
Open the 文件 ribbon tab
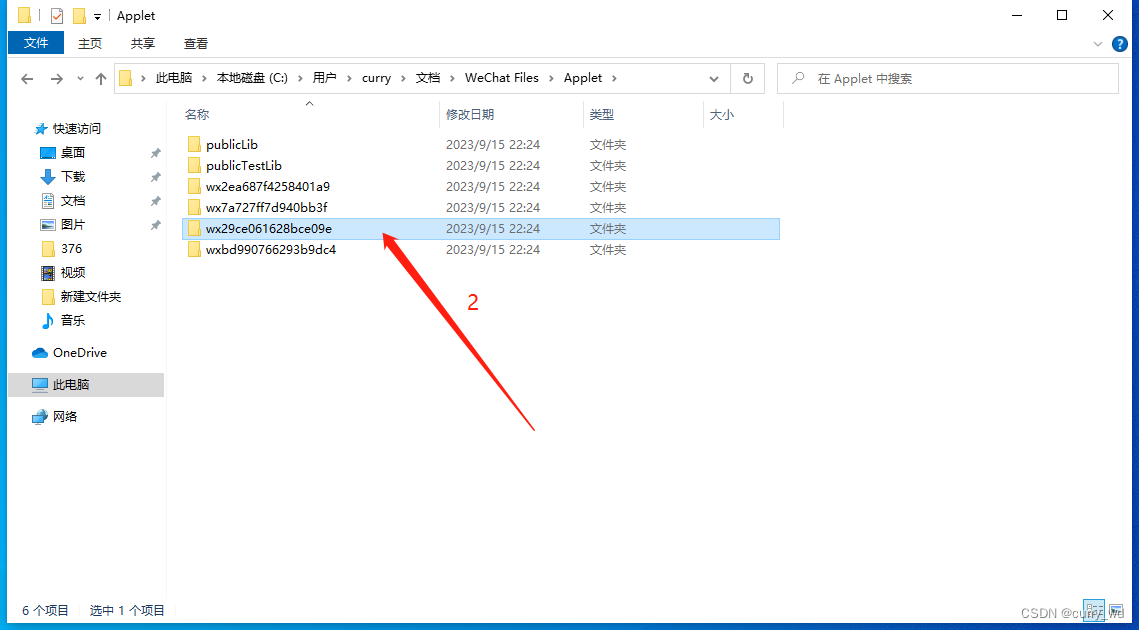coord(36,43)
